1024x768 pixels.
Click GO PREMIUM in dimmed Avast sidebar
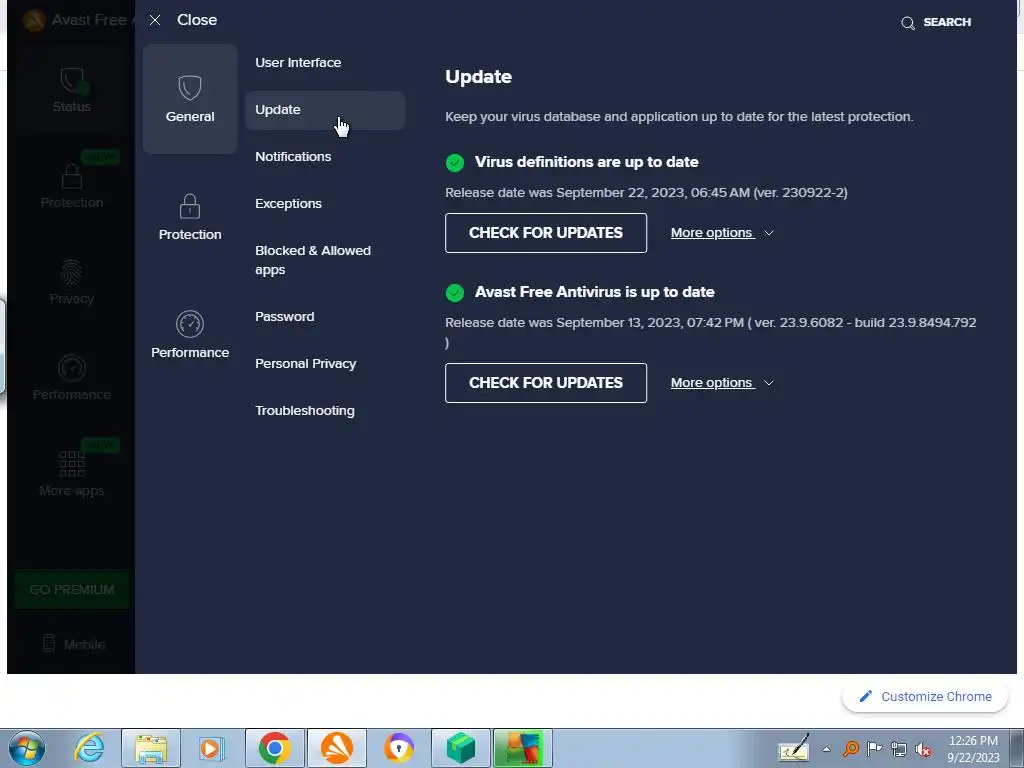coord(72,590)
